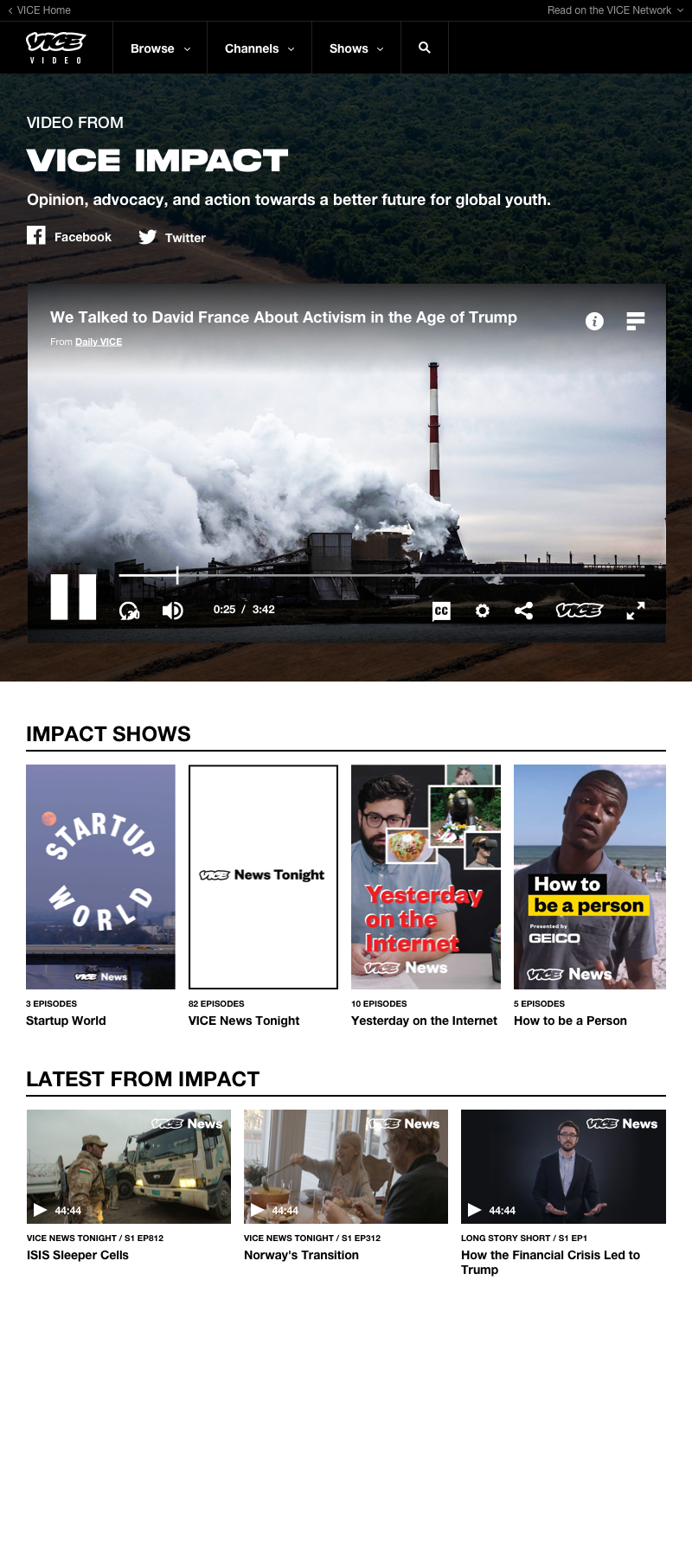Click the Facebook icon
Image resolution: width=692 pixels, height=1568 pixels.
[36, 235]
